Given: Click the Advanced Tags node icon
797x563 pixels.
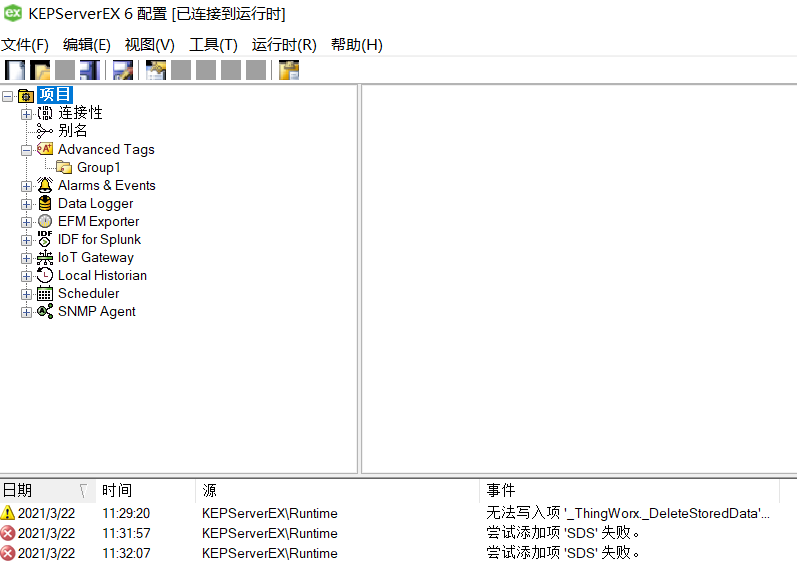Looking at the screenshot, I should (x=45, y=149).
